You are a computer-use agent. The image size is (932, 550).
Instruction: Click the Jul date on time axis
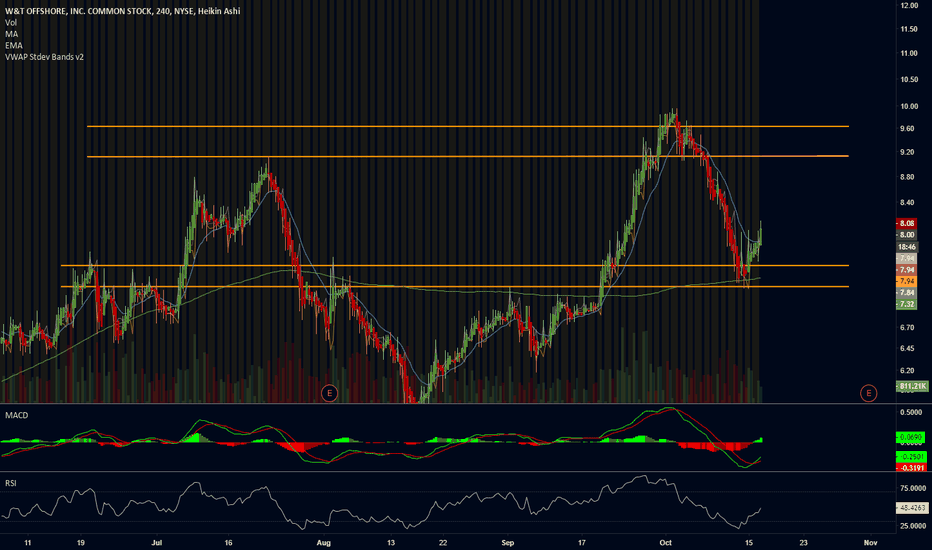coord(157,543)
